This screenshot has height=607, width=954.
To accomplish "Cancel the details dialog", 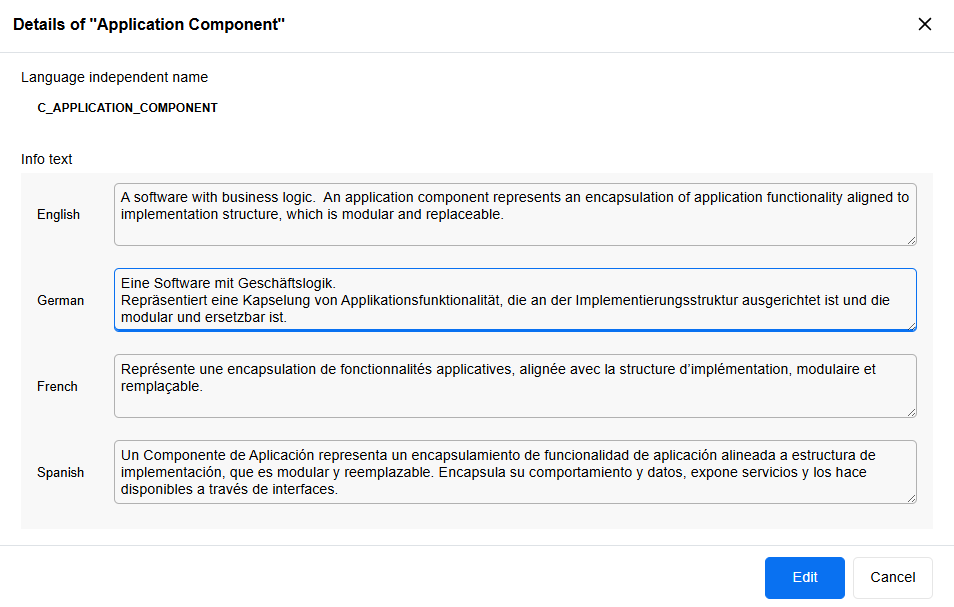I will (892, 577).
